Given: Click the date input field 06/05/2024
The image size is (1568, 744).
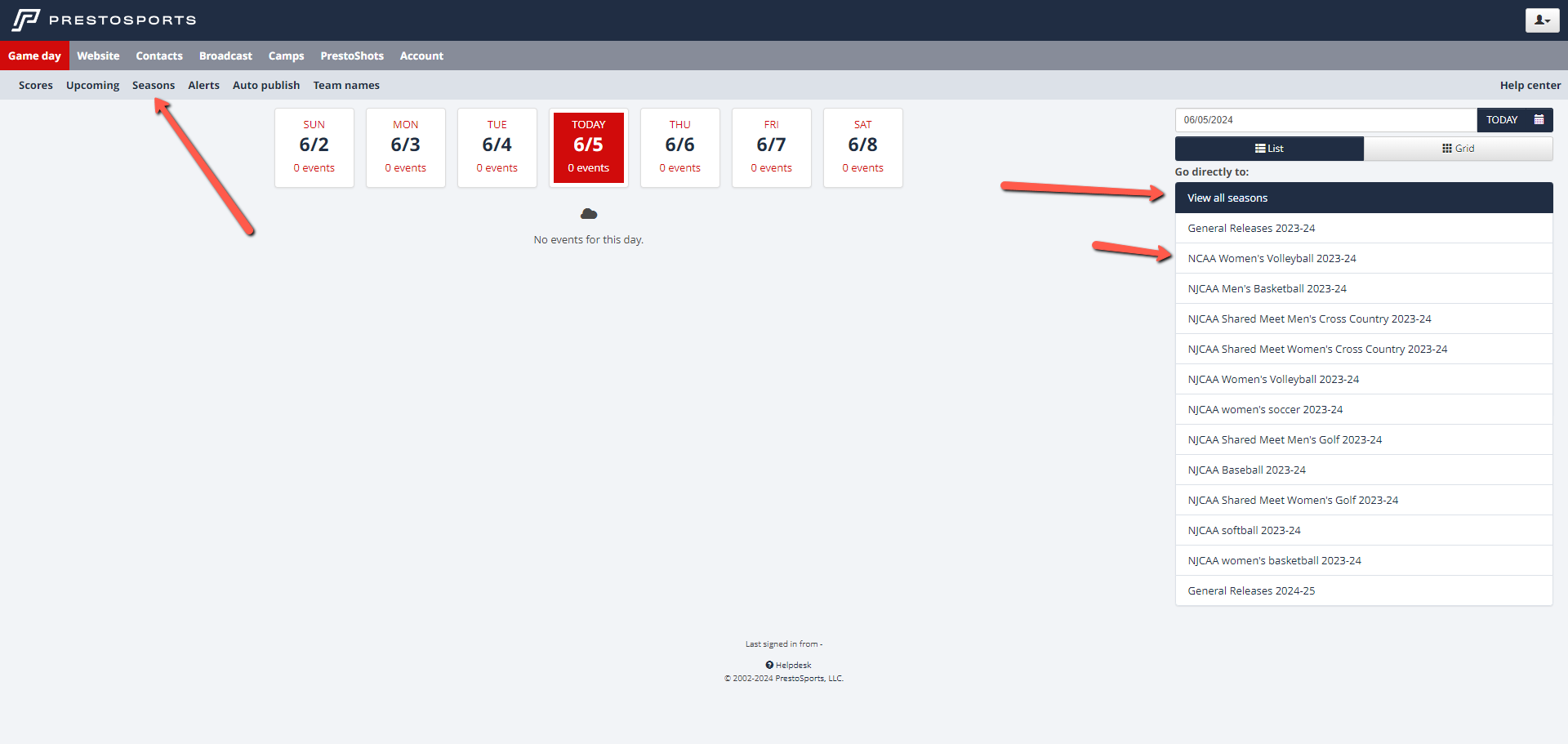Looking at the screenshot, I should click(1325, 120).
